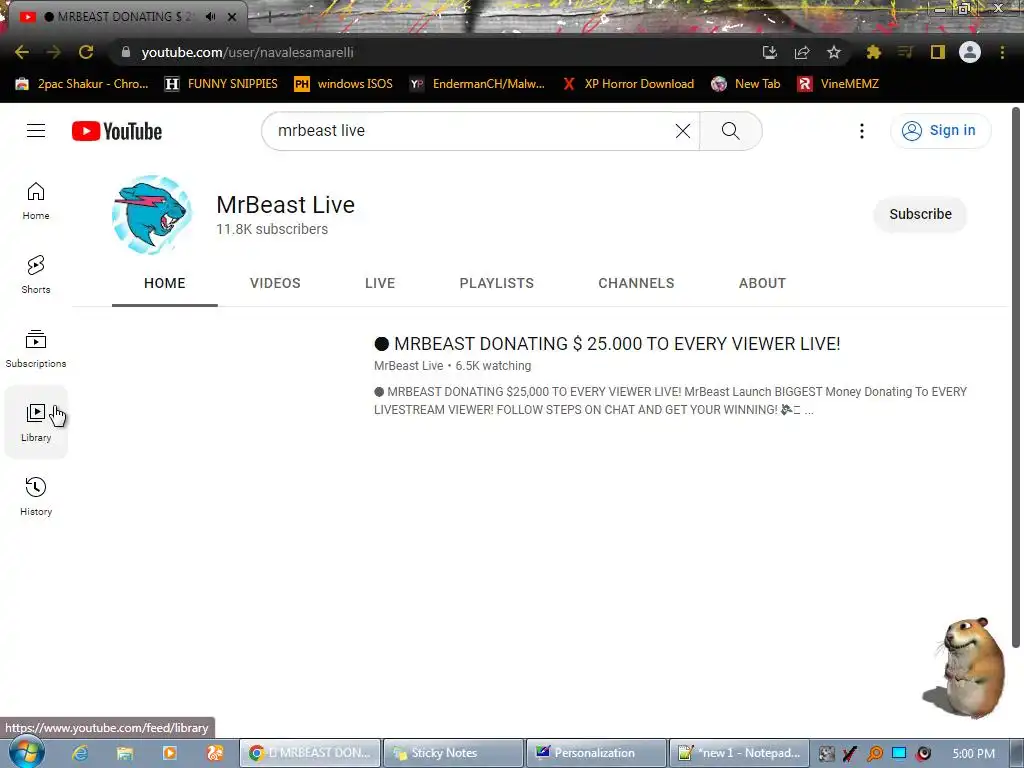Go to Home in the sidebar
Viewport: 1024px width, 768px height.
click(x=36, y=200)
